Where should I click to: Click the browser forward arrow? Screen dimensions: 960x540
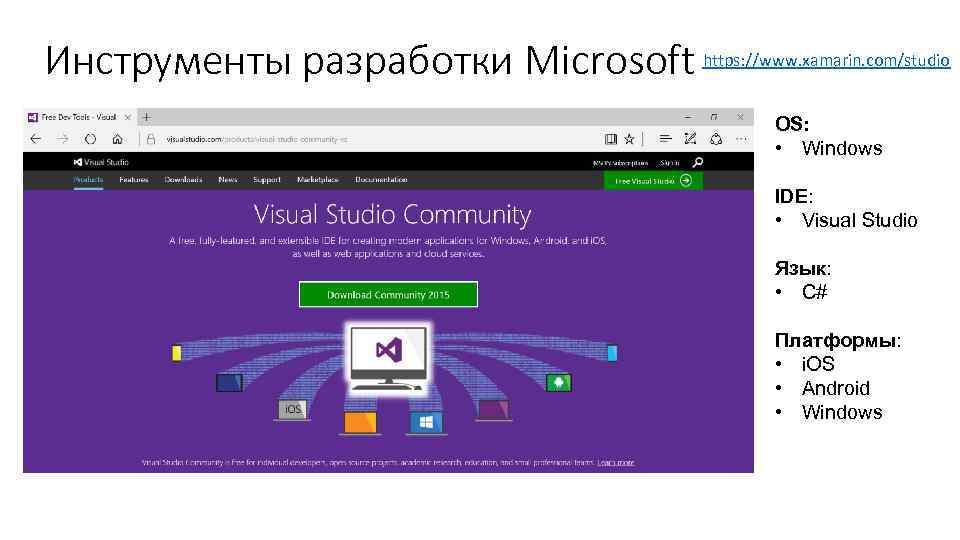(x=62, y=139)
